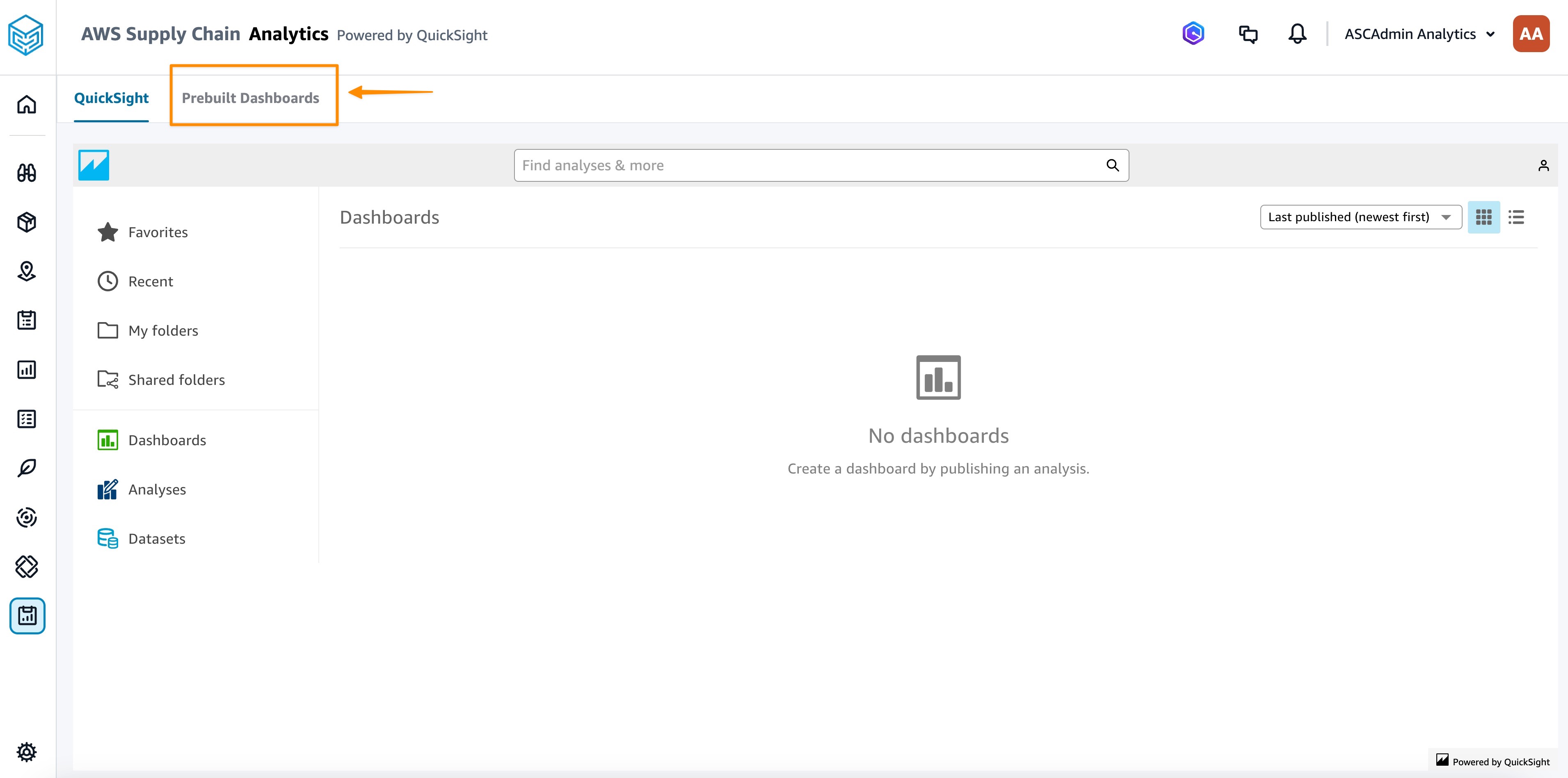The width and height of the screenshot is (1568, 778).
Task: Select Analyses in the navigation
Action: pyautogui.click(x=142, y=490)
